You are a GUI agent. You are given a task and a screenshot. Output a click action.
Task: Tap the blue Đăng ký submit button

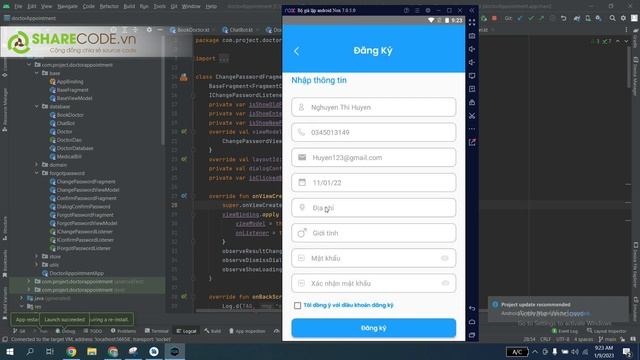tap(373, 328)
